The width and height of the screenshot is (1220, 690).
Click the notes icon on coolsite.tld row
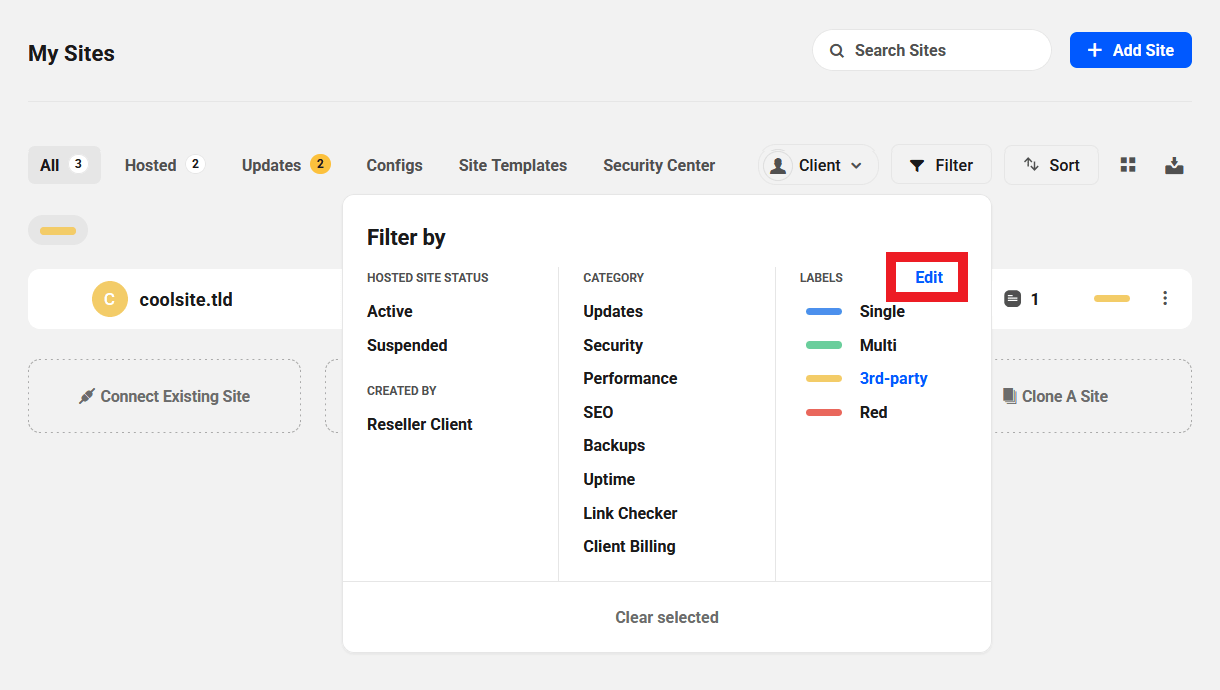tap(1012, 299)
